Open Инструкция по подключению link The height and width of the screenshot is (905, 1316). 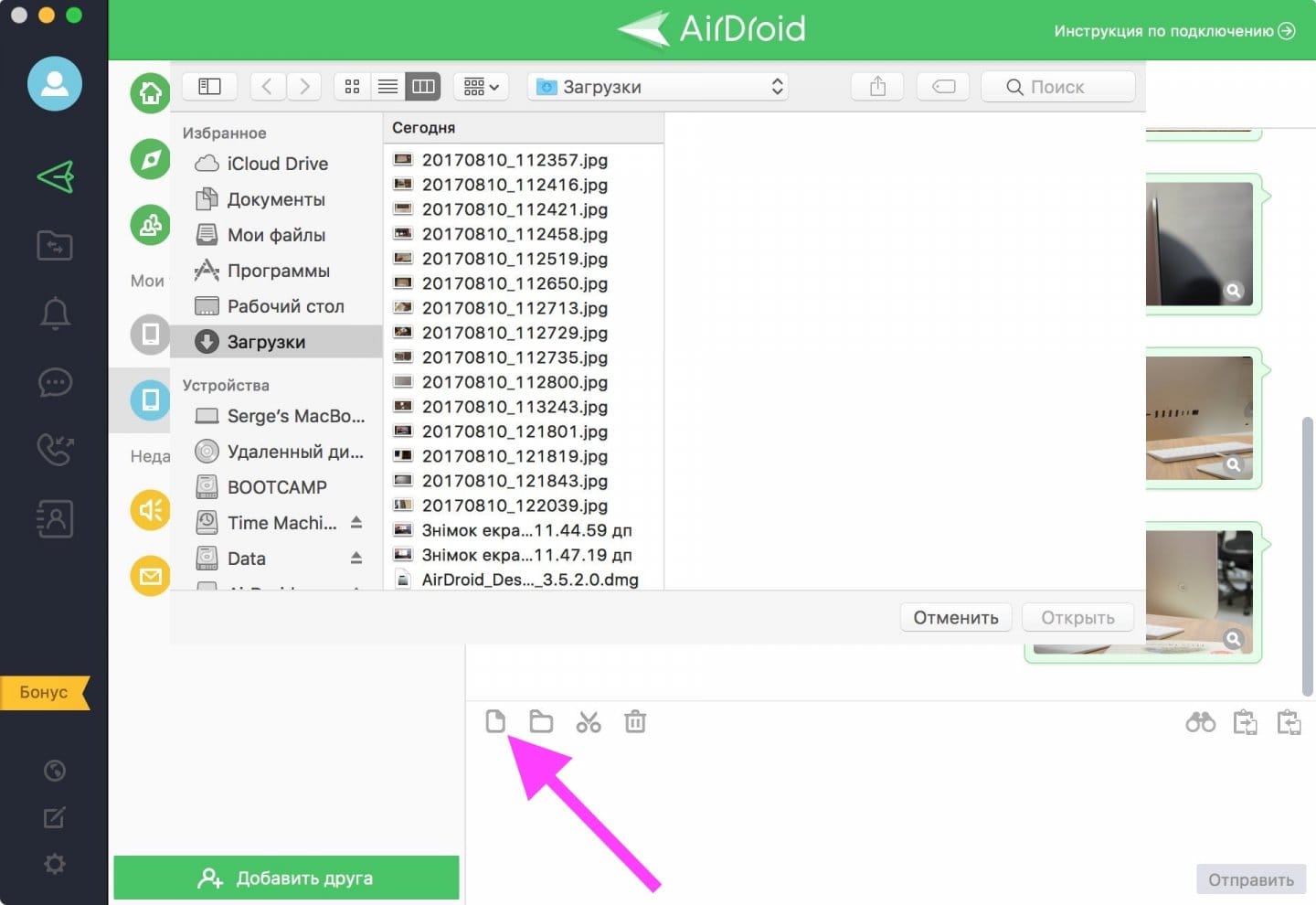(1173, 31)
